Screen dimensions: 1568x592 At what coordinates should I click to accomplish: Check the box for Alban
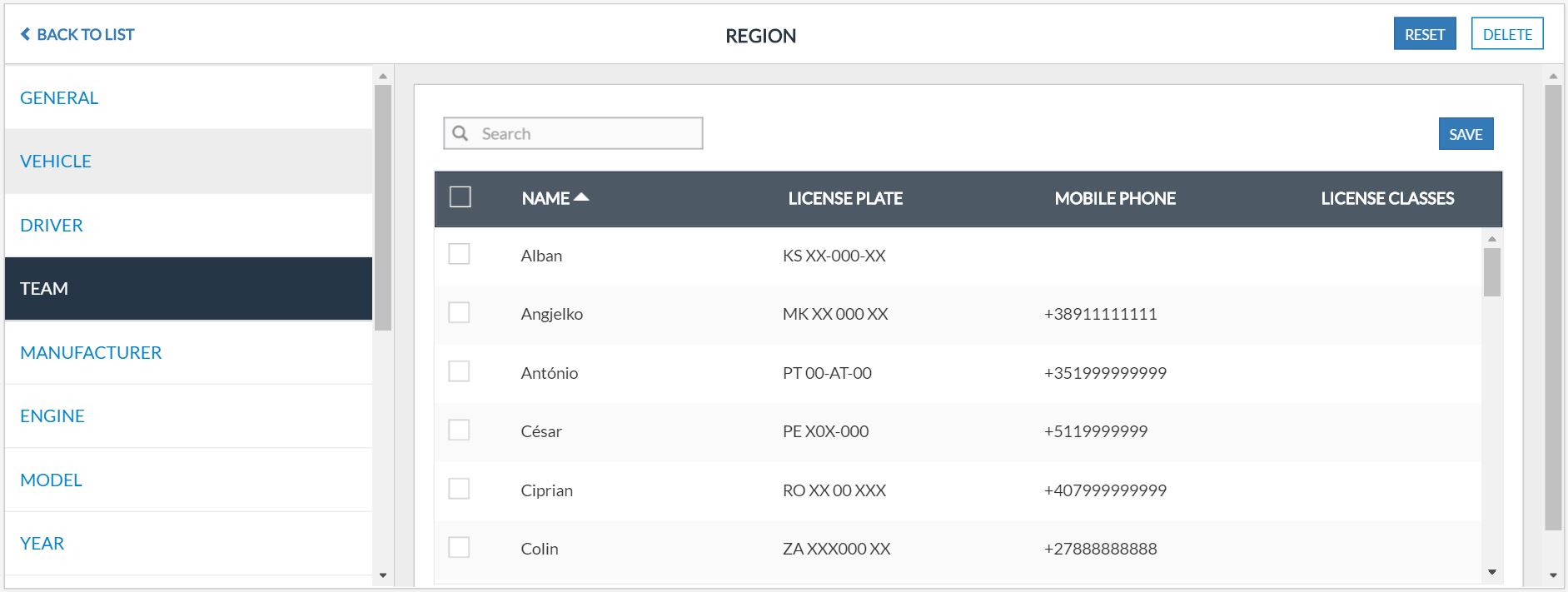point(459,254)
